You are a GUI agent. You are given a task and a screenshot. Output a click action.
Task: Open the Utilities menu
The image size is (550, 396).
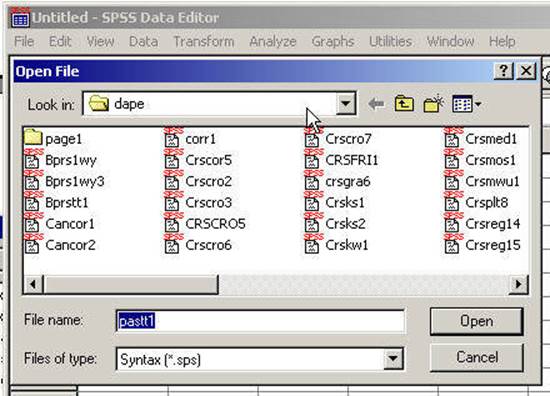pyautogui.click(x=390, y=41)
